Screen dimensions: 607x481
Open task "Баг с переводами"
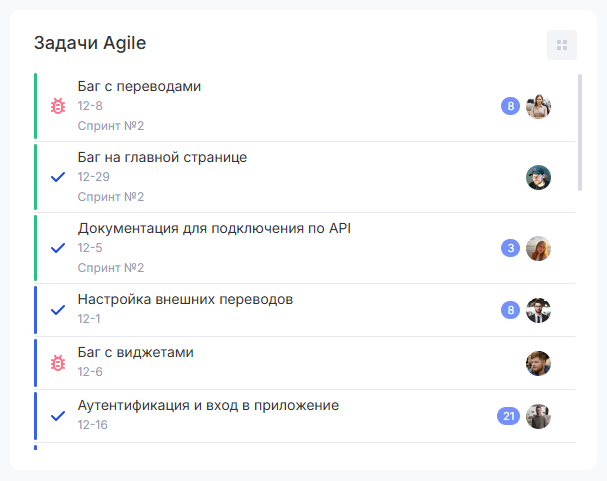click(x=139, y=87)
